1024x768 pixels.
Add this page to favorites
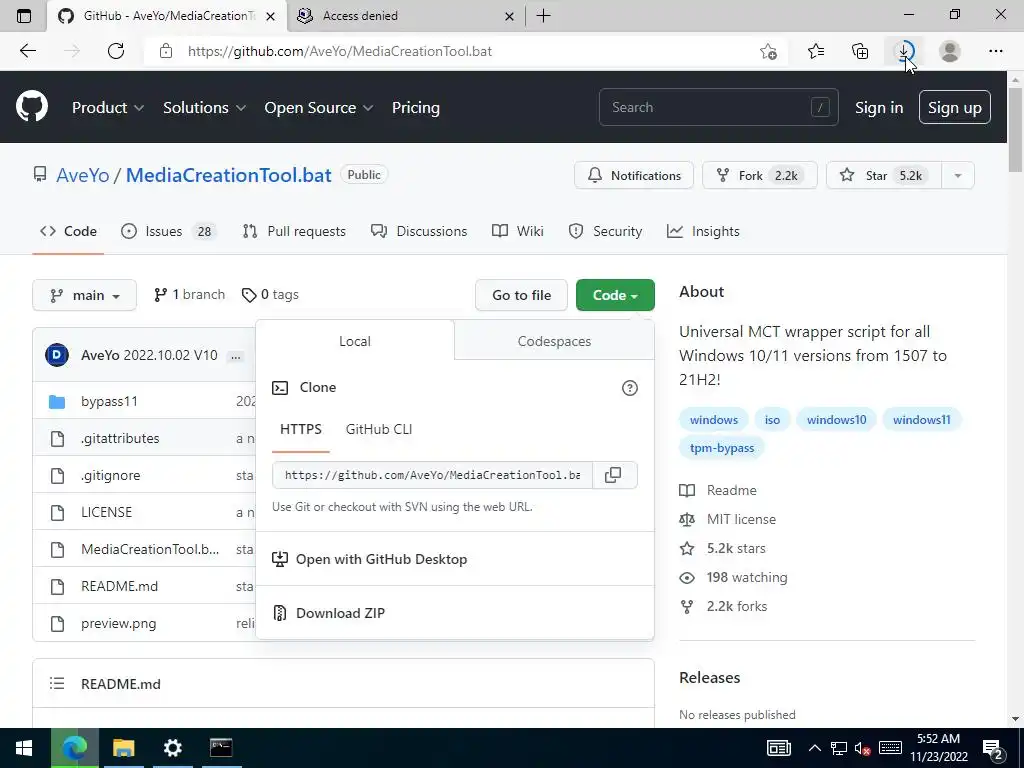[x=769, y=51]
